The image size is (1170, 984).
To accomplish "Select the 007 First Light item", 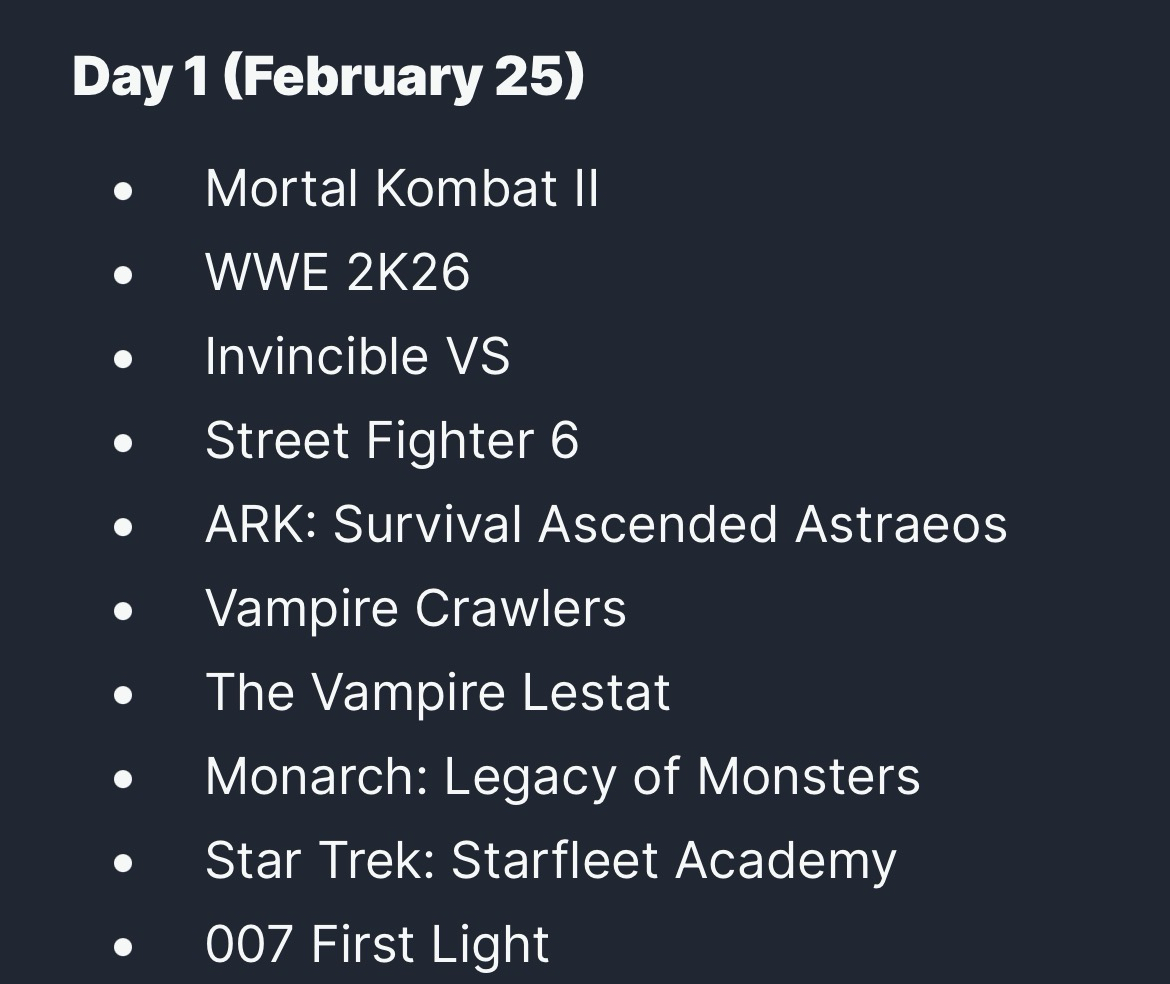I will [377, 944].
